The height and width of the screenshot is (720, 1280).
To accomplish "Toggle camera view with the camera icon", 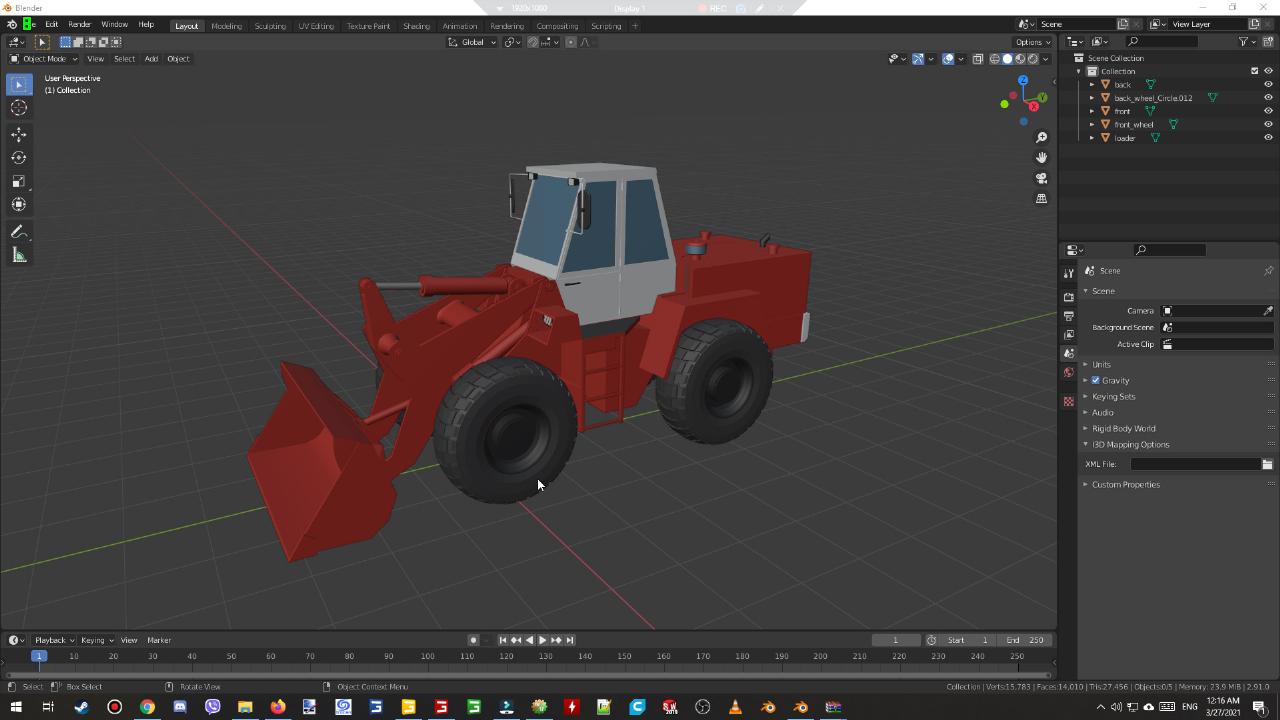I will [1041, 178].
